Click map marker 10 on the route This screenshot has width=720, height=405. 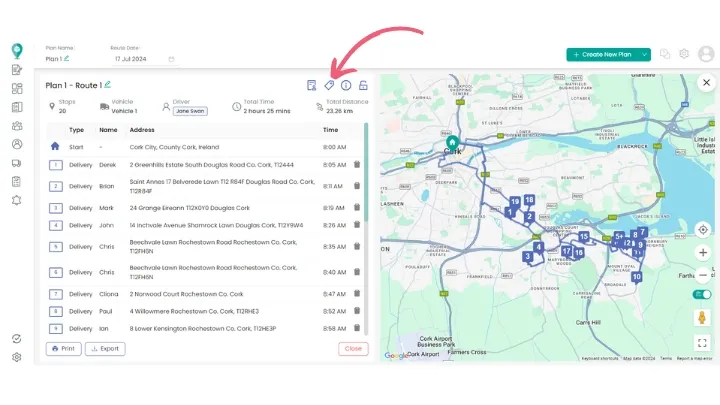pos(636,276)
